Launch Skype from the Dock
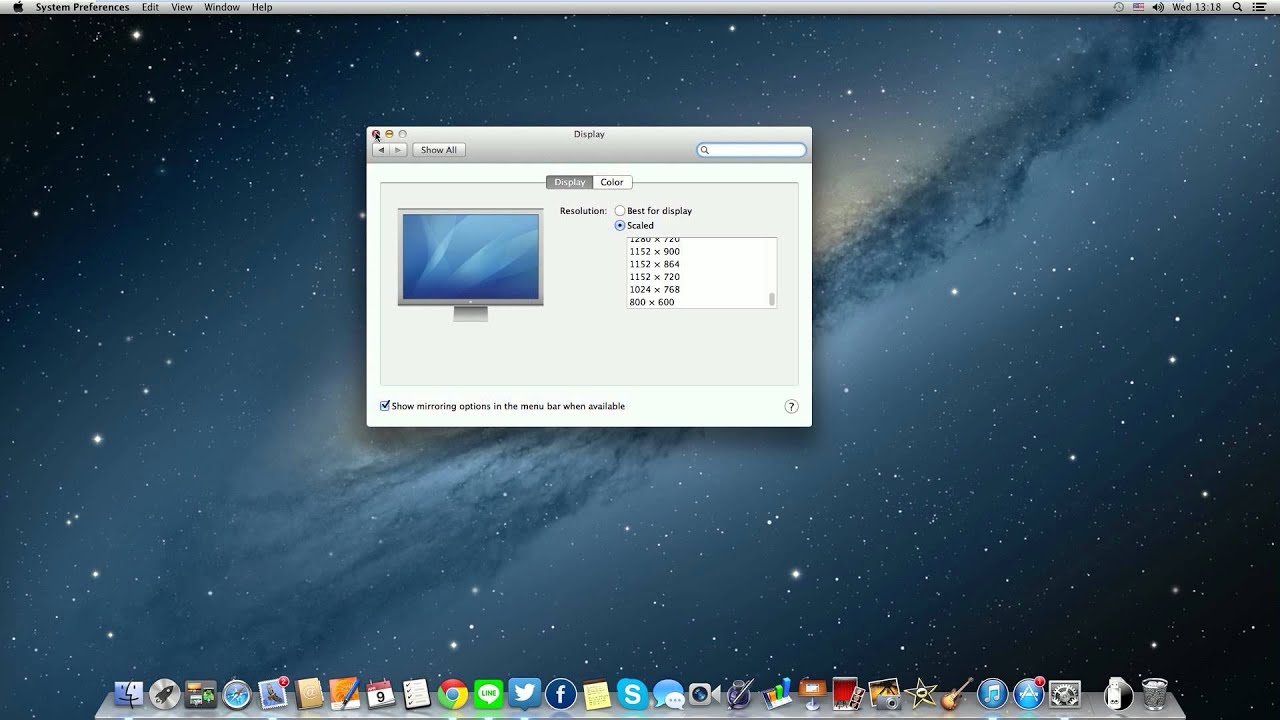The width and height of the screenshot is (1280, 720). pos(632,693)
